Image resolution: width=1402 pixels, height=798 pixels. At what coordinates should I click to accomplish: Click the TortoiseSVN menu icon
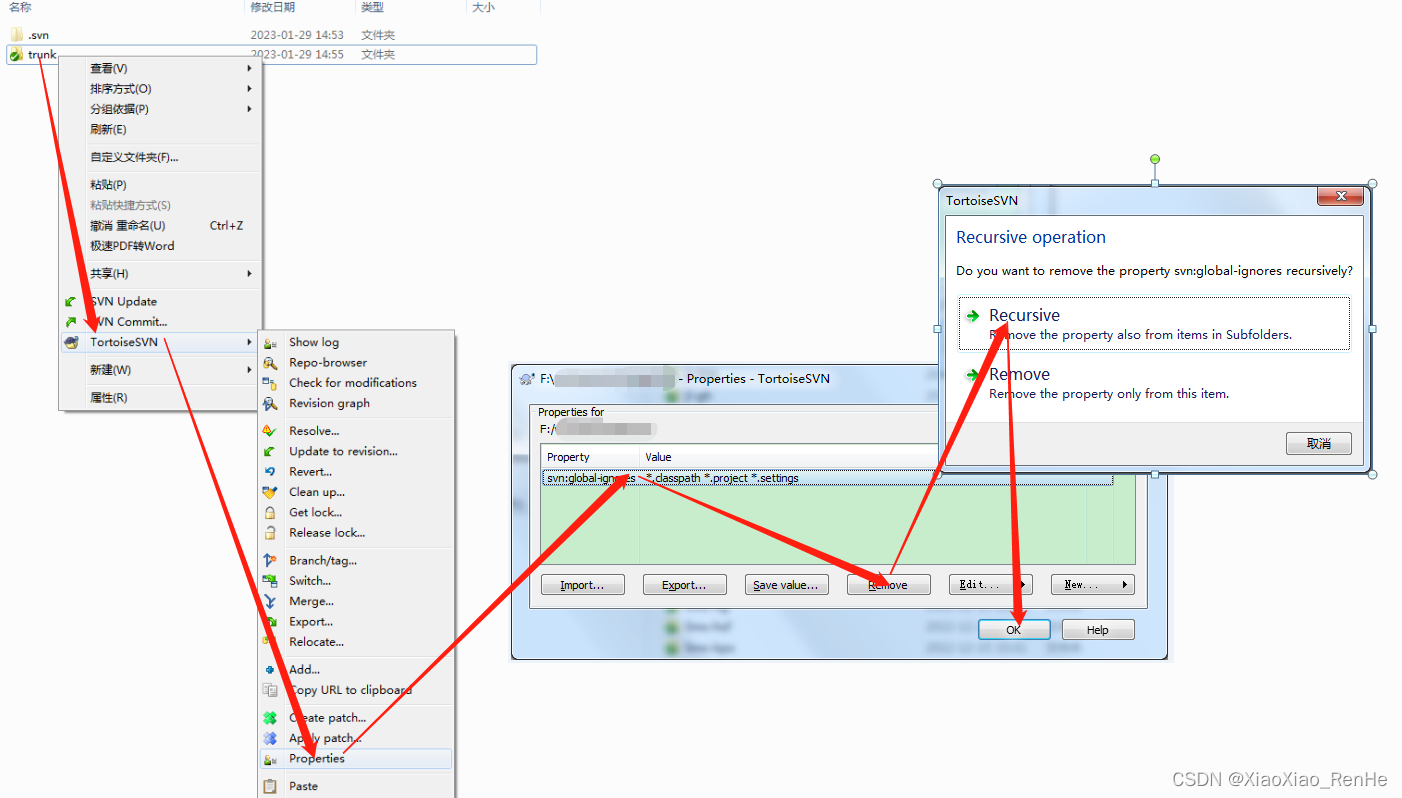71,342
